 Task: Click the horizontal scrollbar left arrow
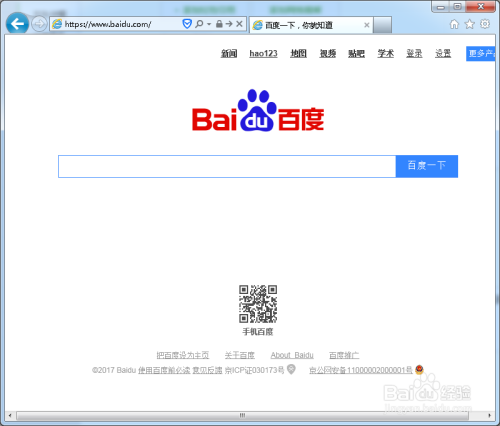pos(10,415)
